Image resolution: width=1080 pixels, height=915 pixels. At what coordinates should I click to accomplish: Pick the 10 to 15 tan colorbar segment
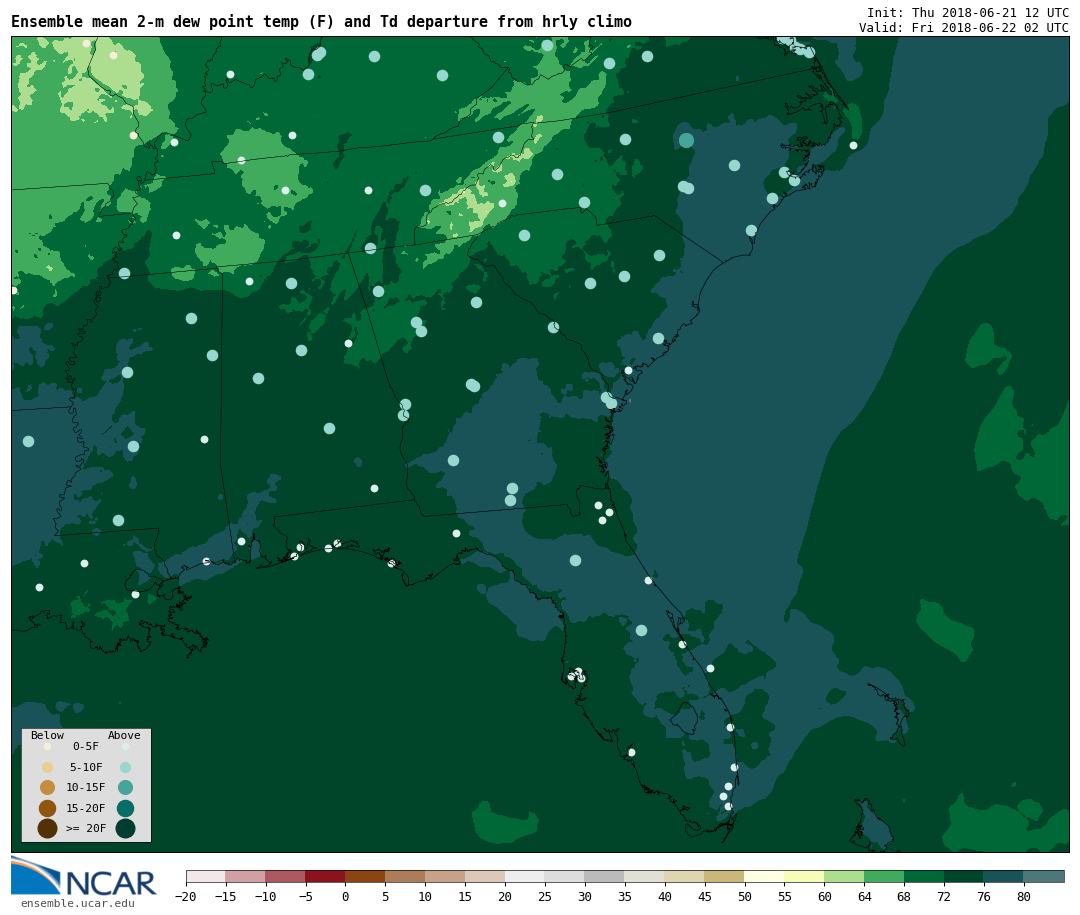(x=446, y=877)
